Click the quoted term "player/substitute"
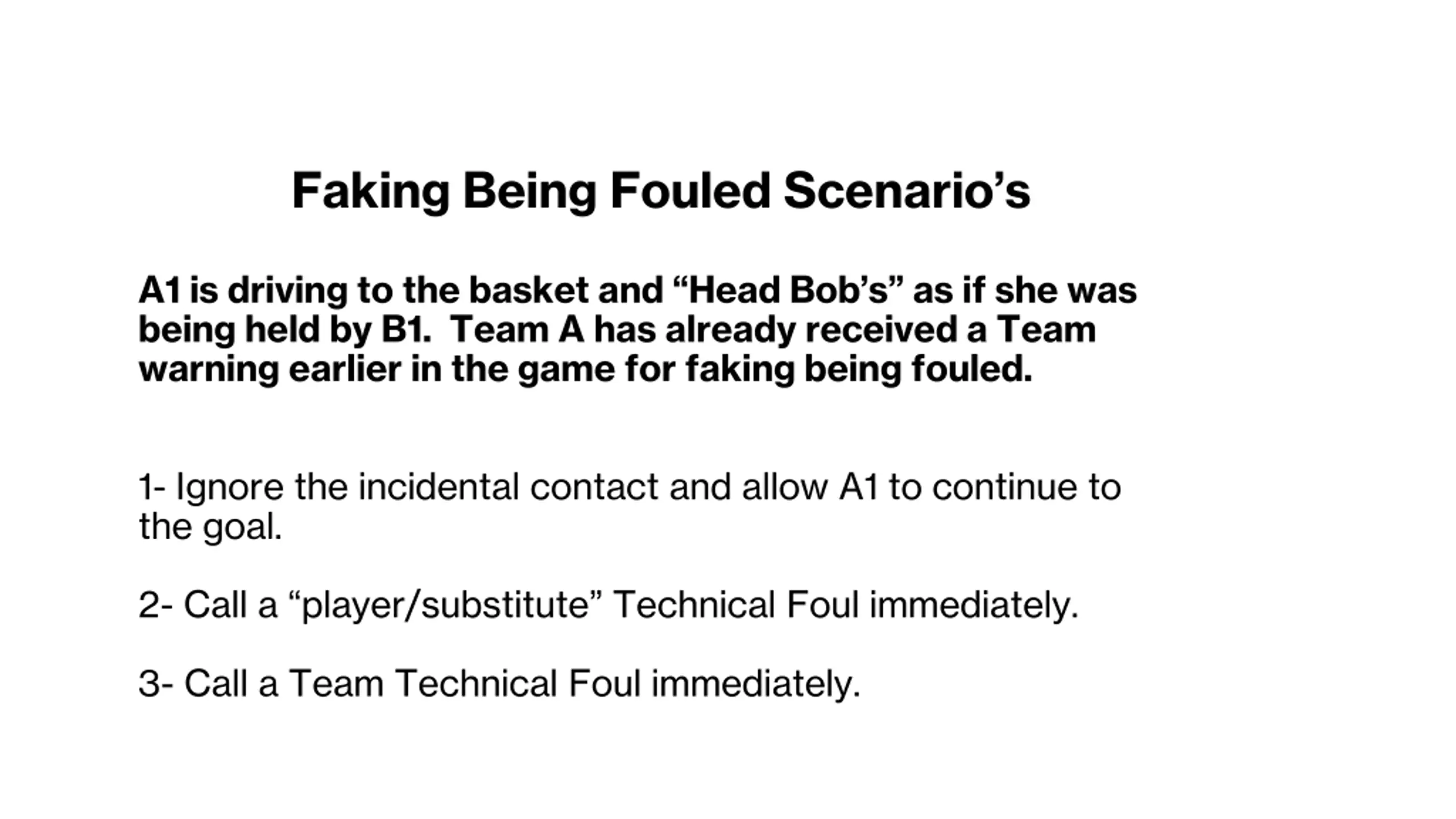Viewport: 1456px width, 819px height. pyautogui.click(x=447, y=605)
